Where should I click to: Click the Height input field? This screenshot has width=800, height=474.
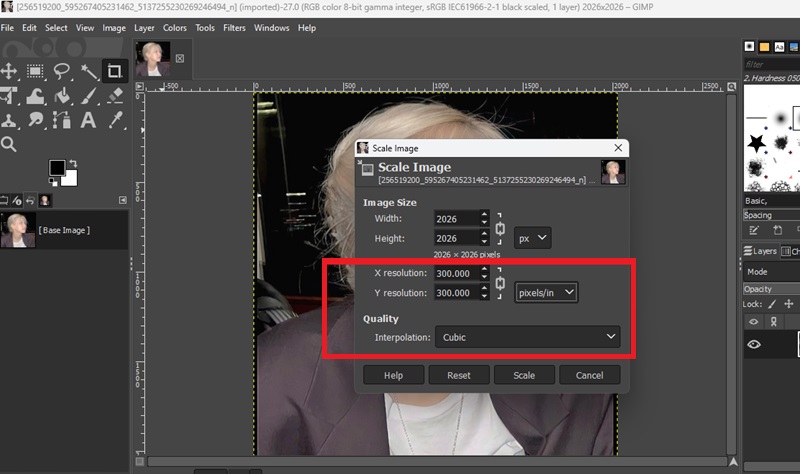tap(456, 238)
